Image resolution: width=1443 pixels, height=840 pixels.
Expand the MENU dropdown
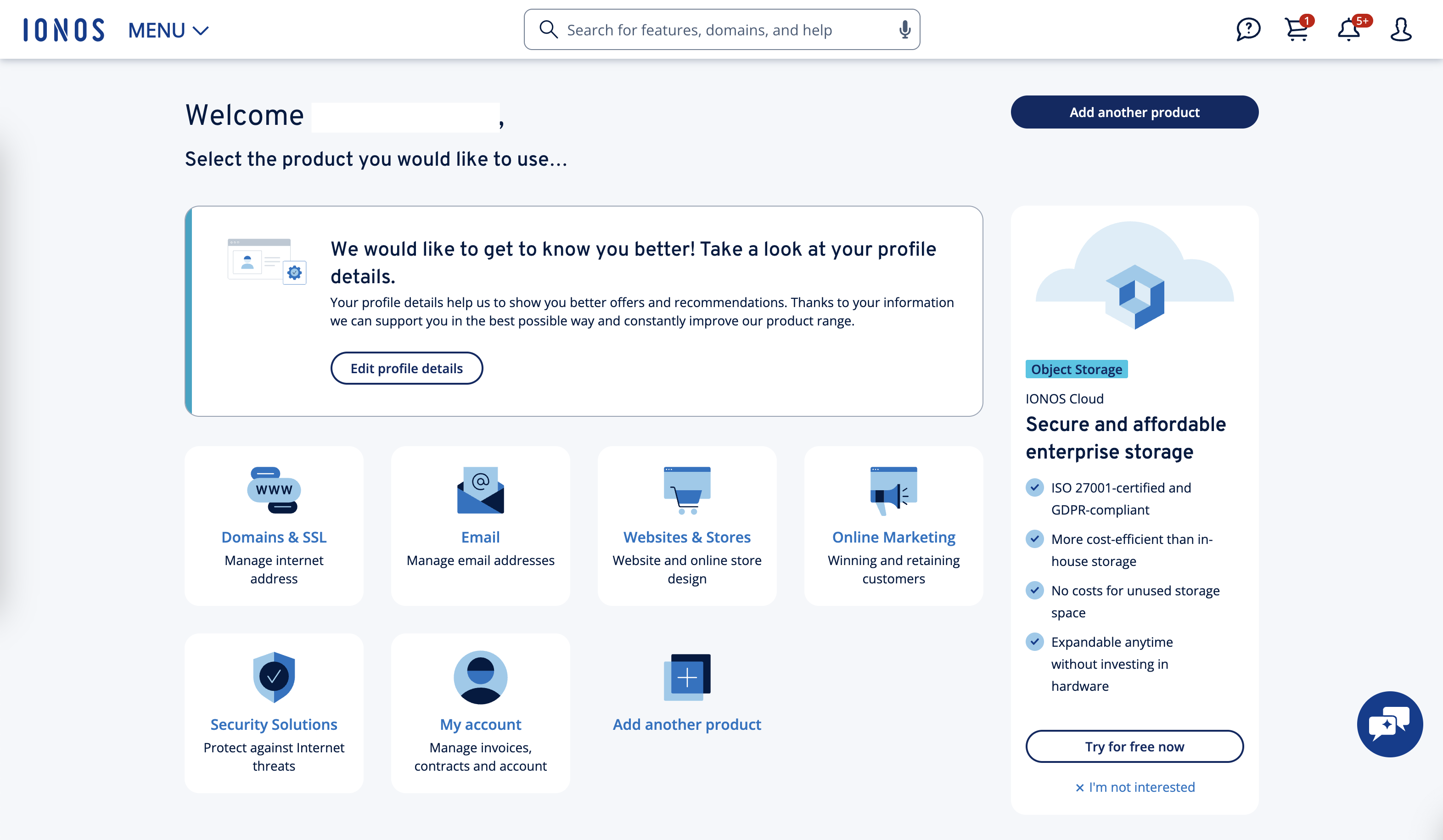coord(168,30)
